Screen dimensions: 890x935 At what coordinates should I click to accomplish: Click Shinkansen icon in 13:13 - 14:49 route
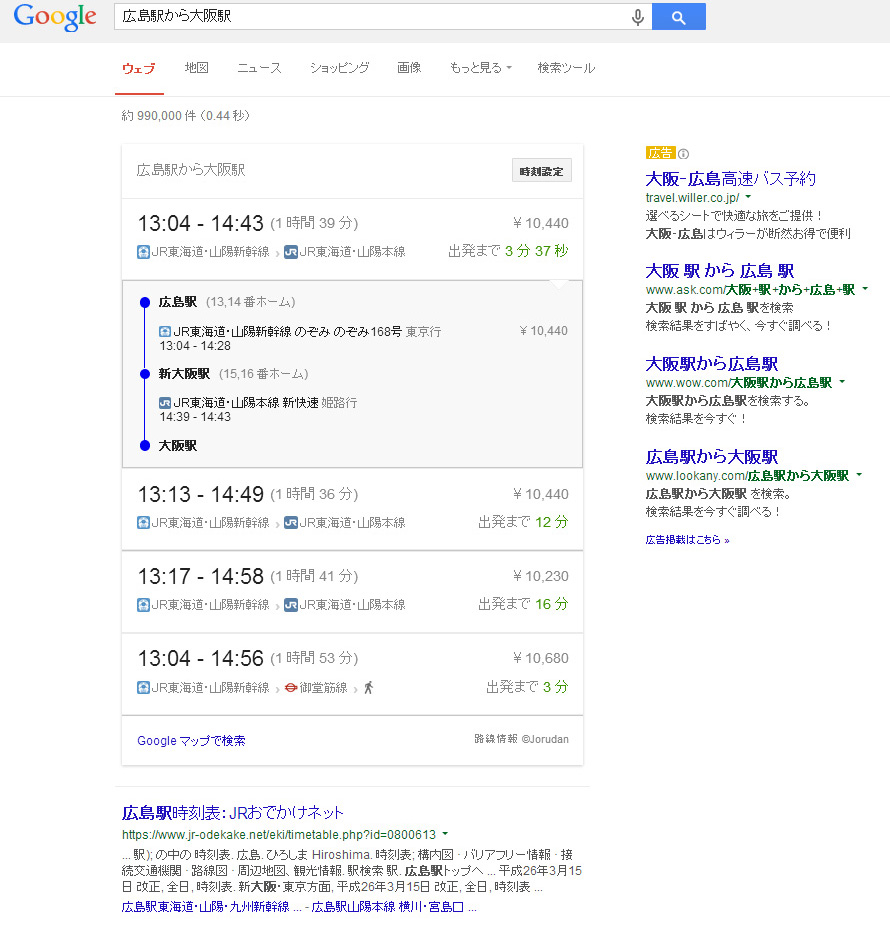[x=143, y=523]
